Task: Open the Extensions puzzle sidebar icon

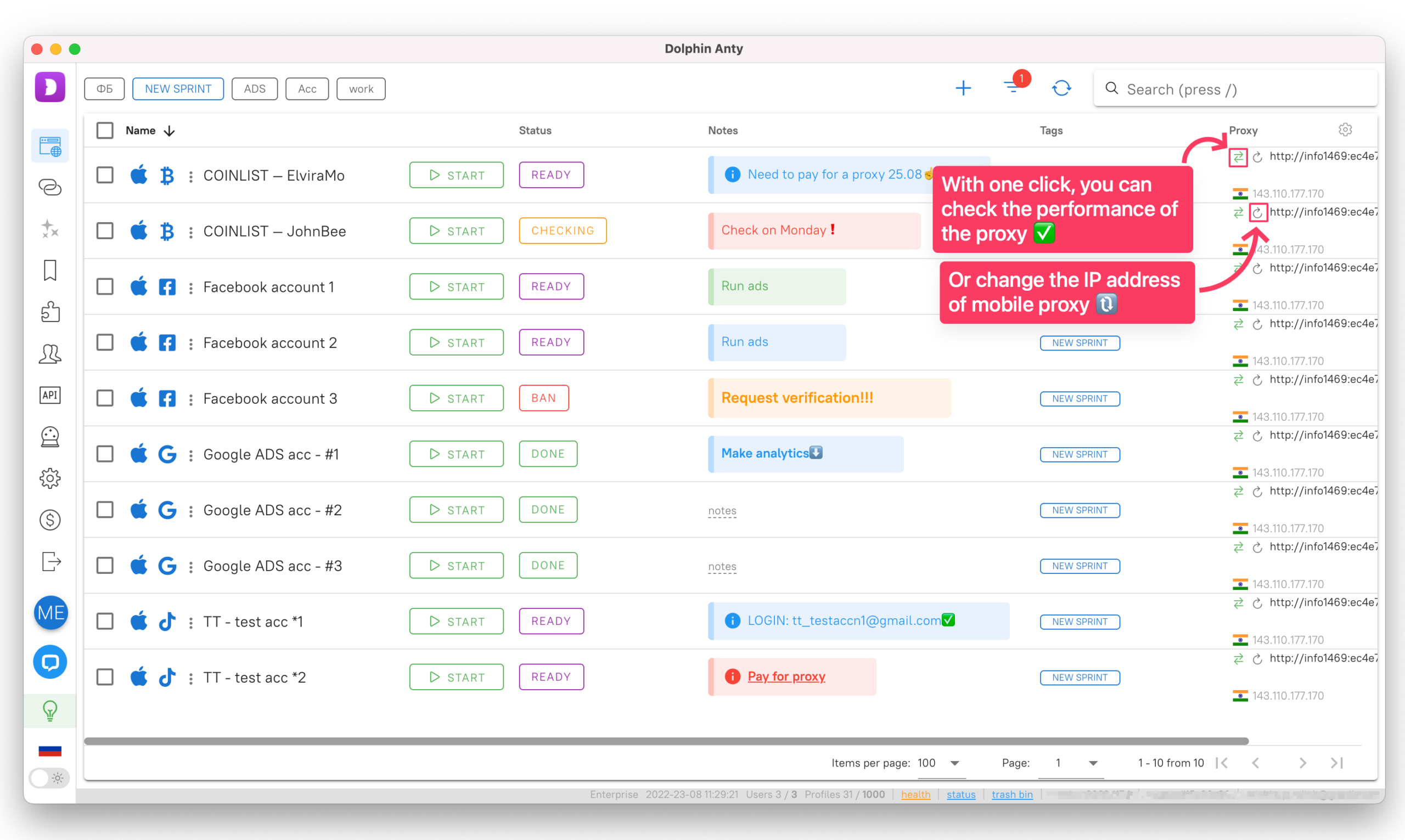Action: 50,311
